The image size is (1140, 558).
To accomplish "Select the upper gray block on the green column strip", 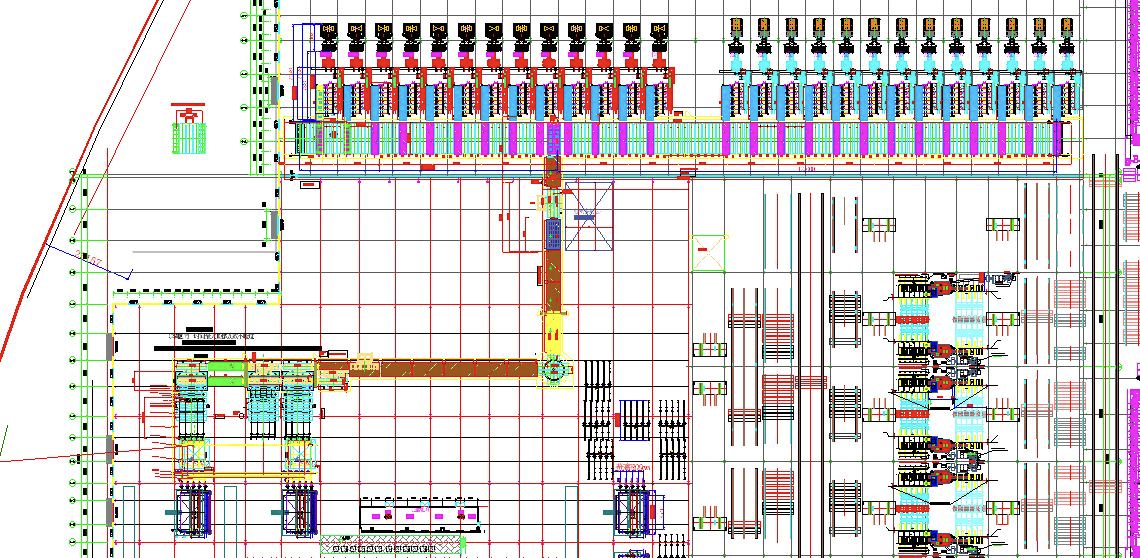I will [273, 89].
